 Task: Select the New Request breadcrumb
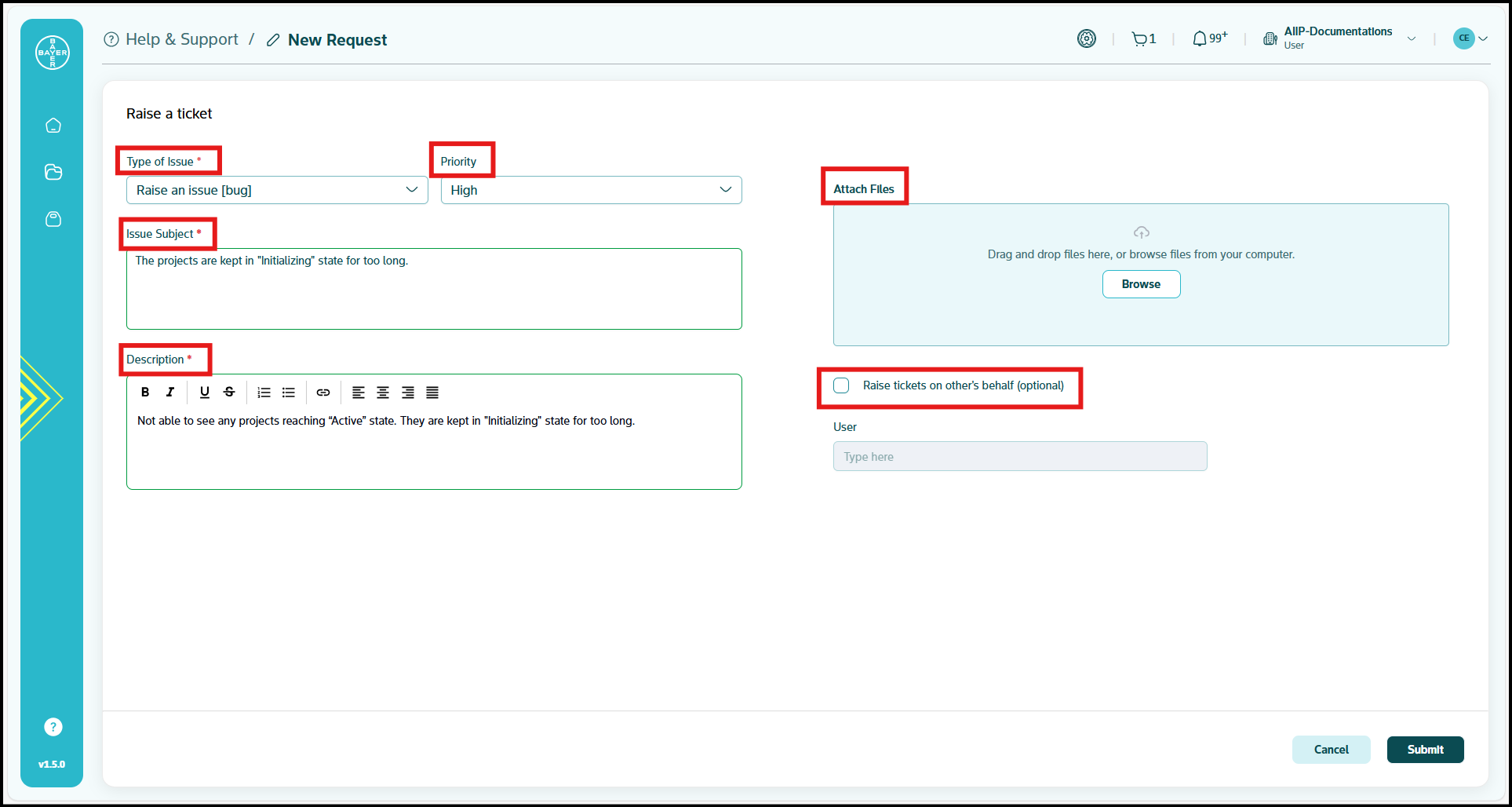(x=337, y=39)
